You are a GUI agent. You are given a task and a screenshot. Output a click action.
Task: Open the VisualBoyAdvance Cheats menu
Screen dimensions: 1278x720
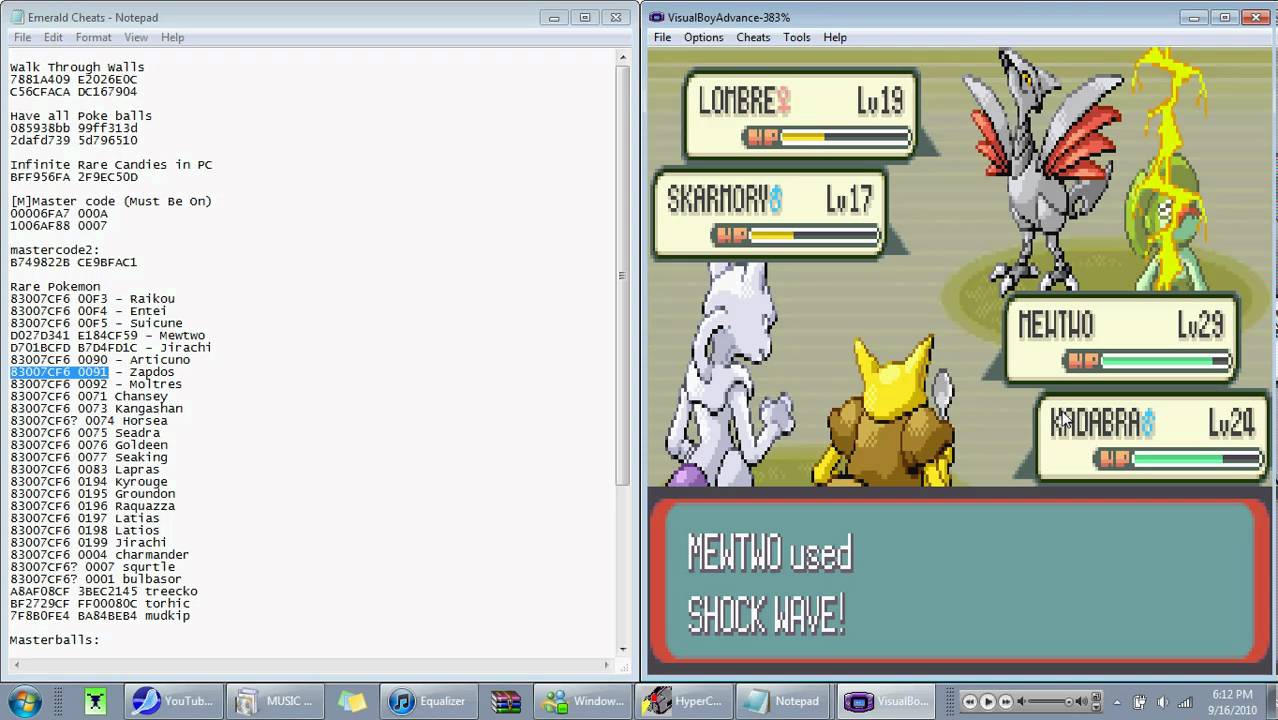(x=753, y=37)
